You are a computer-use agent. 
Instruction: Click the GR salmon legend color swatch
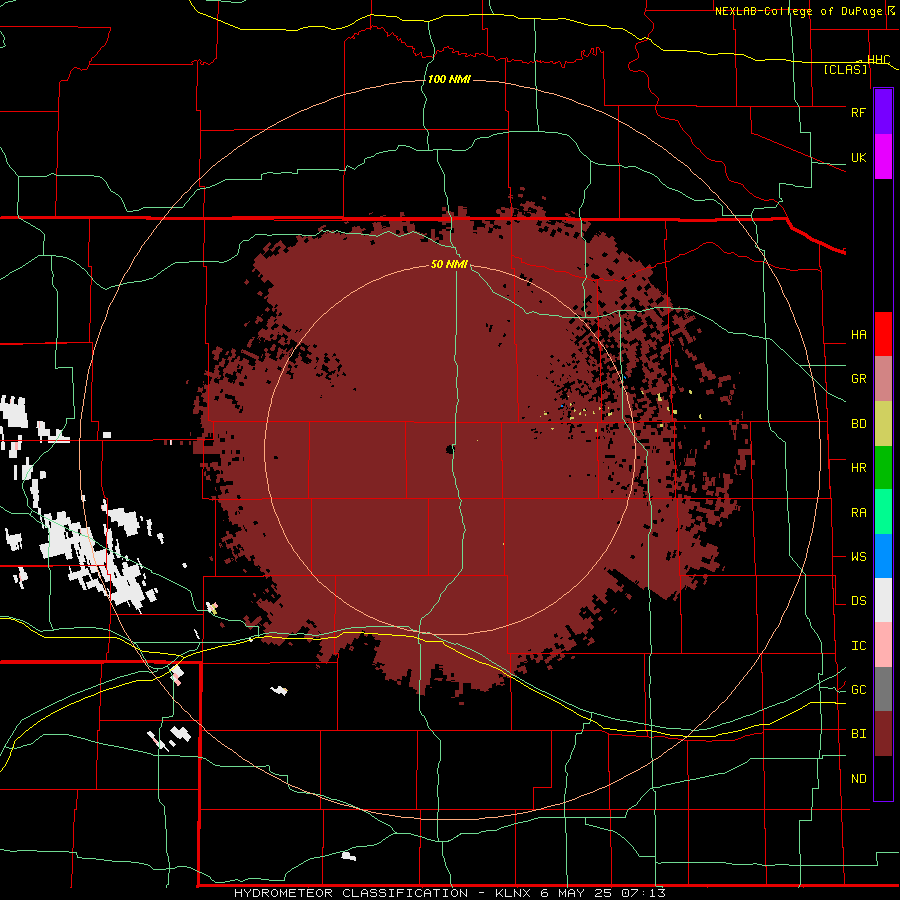click(883, 379)
